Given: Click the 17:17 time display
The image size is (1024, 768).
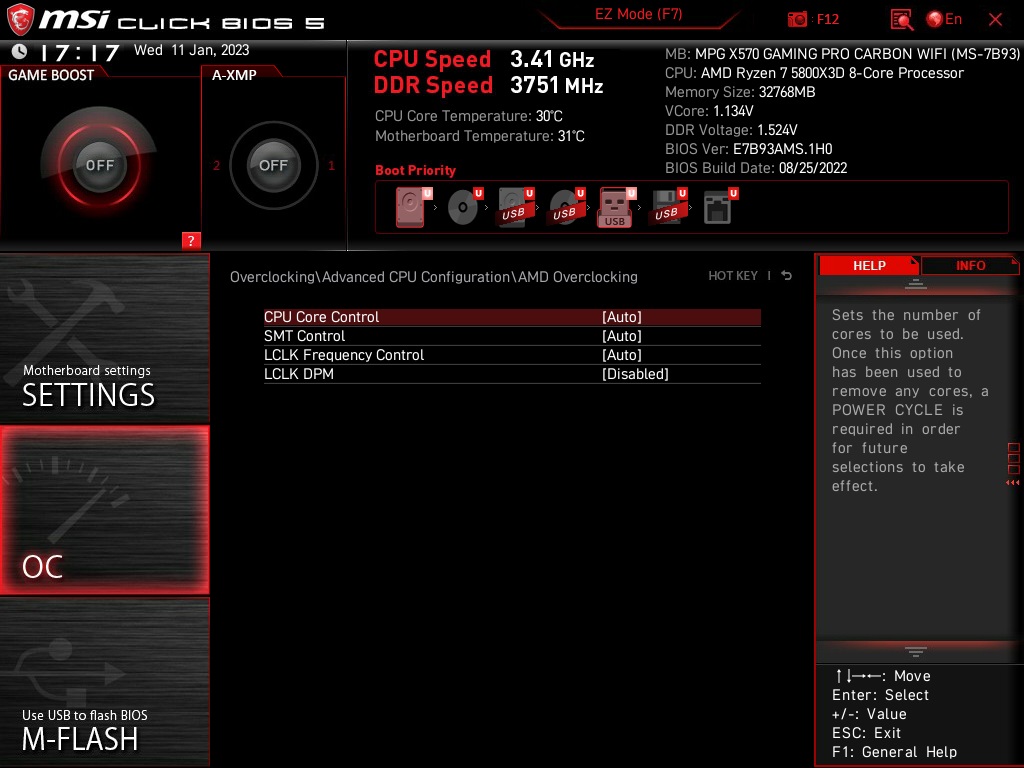Looking at the screenshot, I should (80, 52).
